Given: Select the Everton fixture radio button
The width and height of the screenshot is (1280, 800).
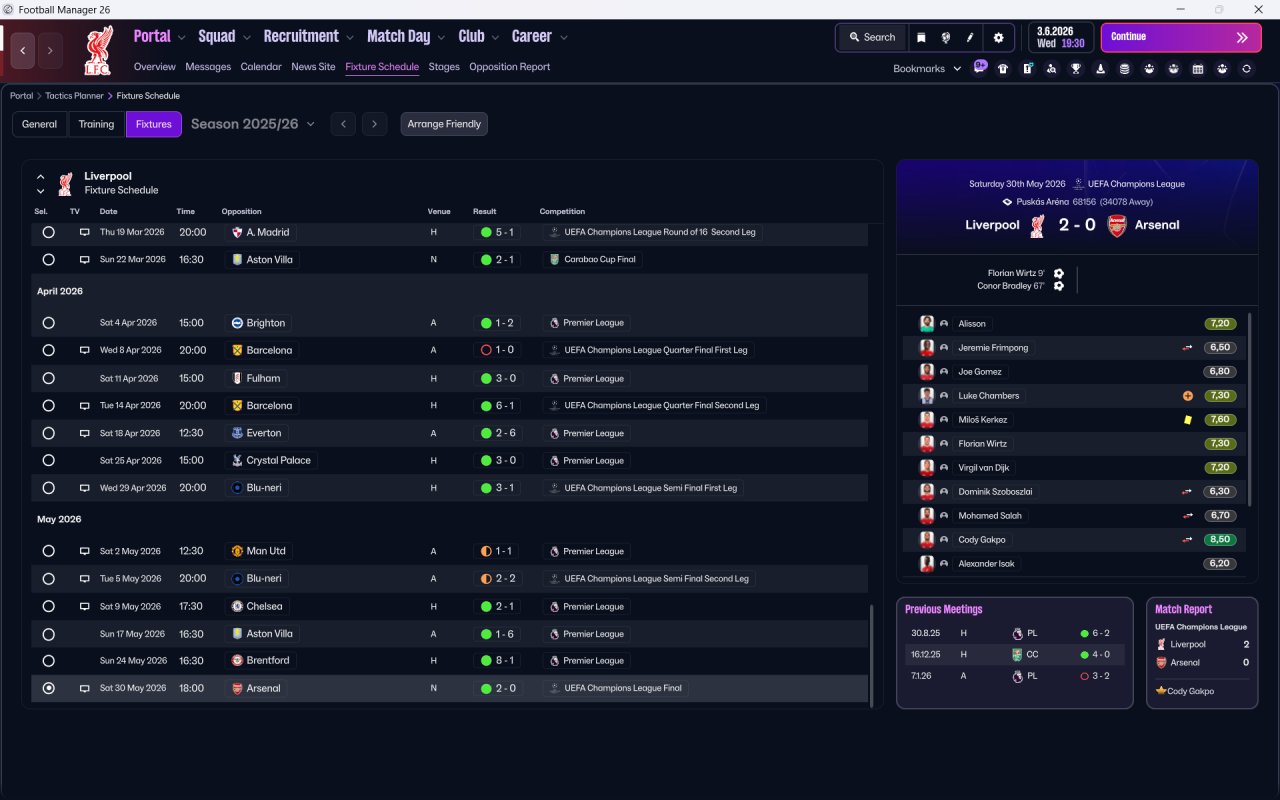Looking at the screenshot, I should pos(48,433).
